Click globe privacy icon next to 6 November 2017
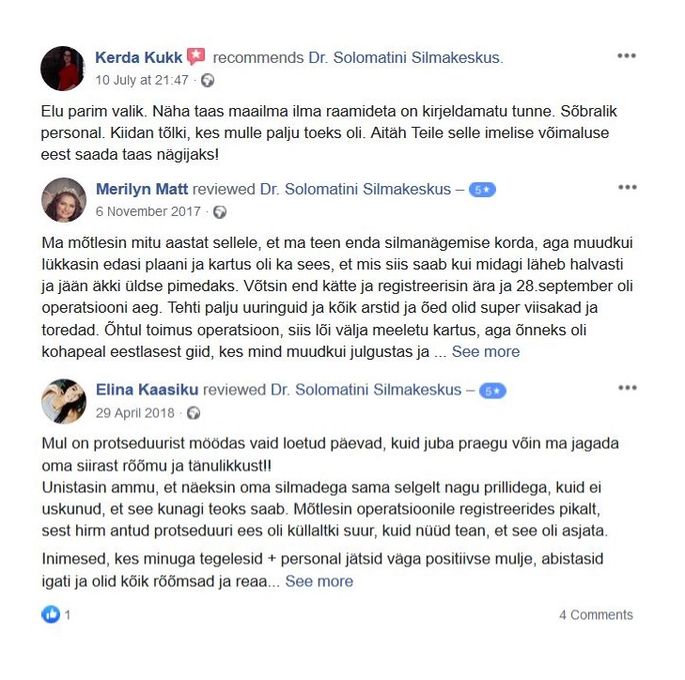The height and width of the screenshot is (680, 685). click(x=220, y=212)
